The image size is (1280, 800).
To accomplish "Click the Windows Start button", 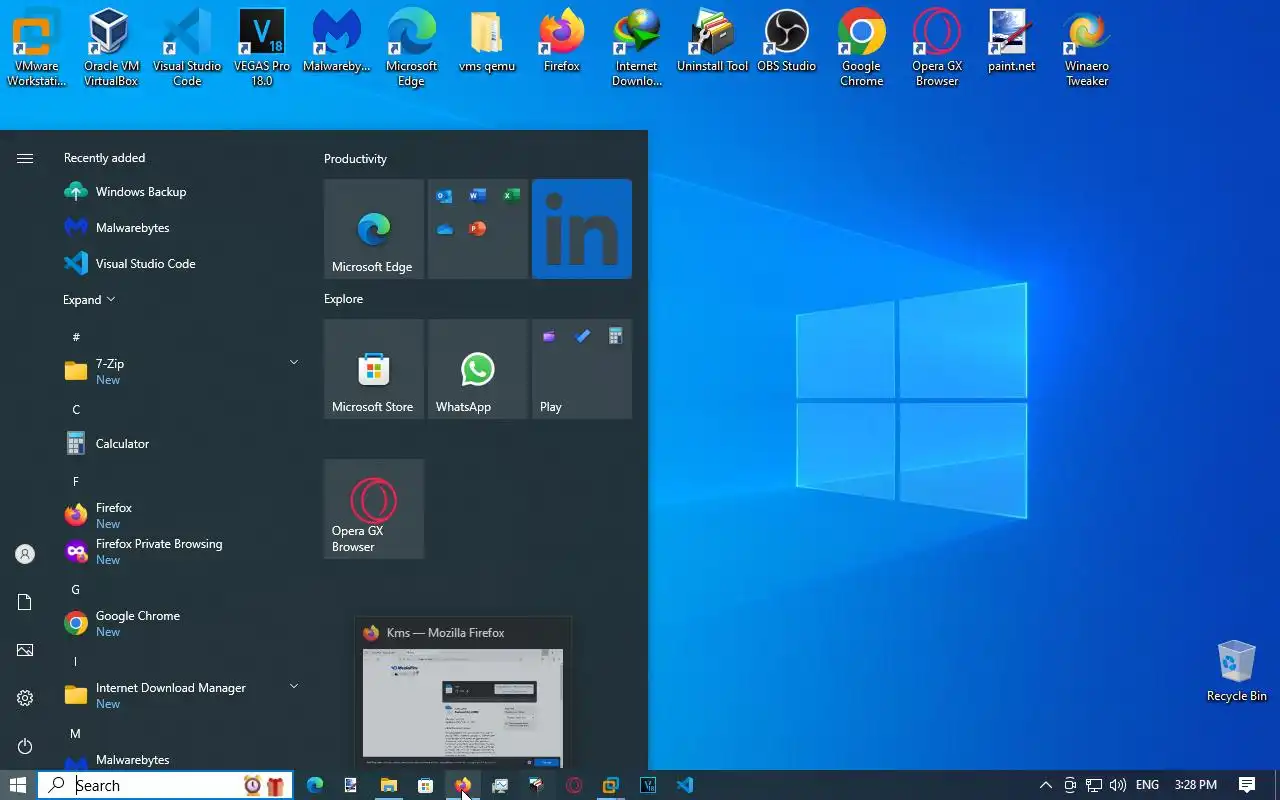I will click(x=18, y=785).
